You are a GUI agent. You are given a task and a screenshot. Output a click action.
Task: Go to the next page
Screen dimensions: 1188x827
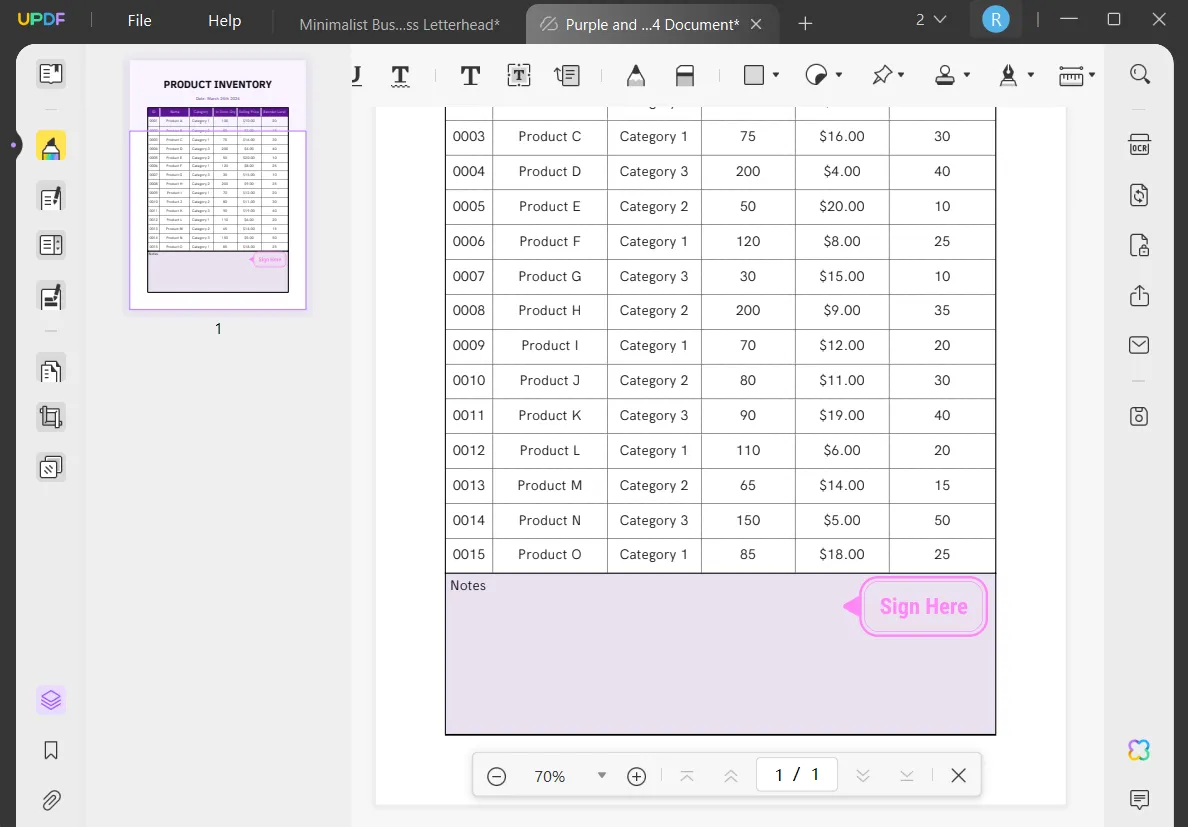[862, 776]
